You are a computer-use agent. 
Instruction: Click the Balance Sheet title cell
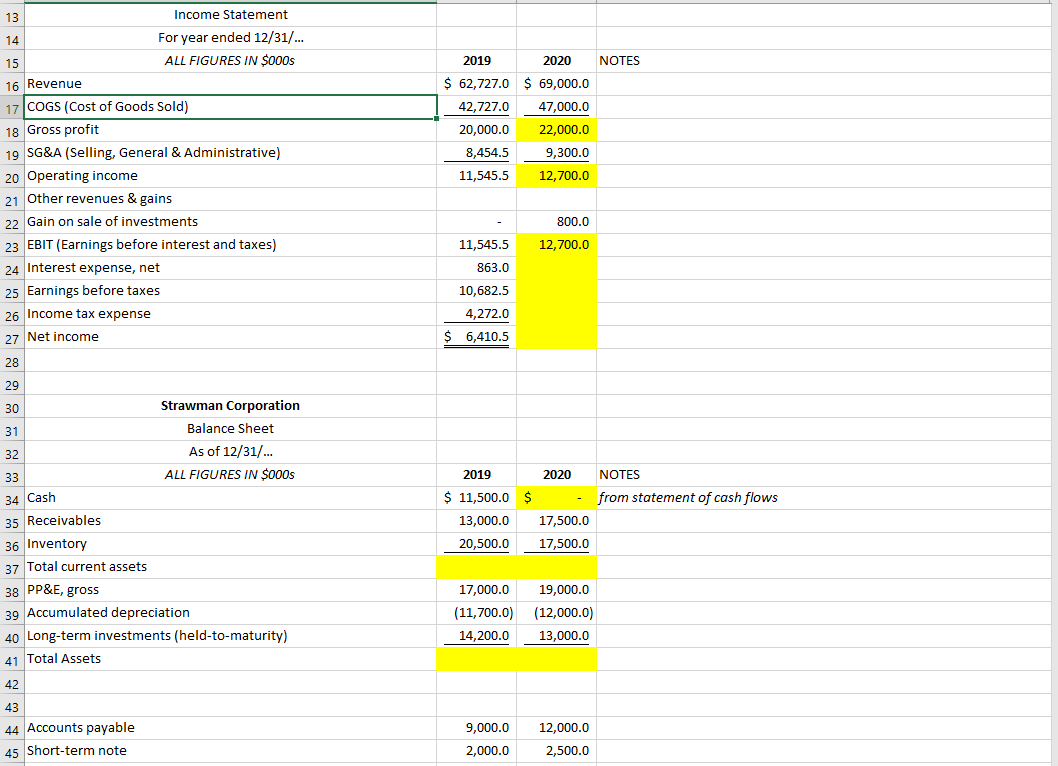click(230, 428)
